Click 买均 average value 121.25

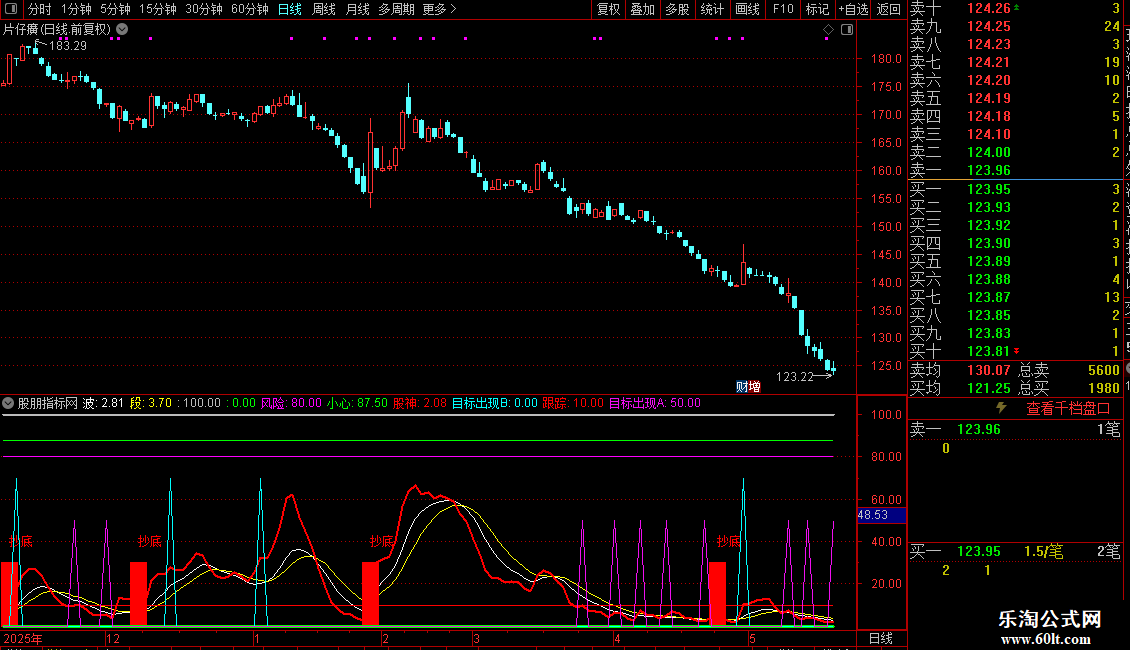989,388
